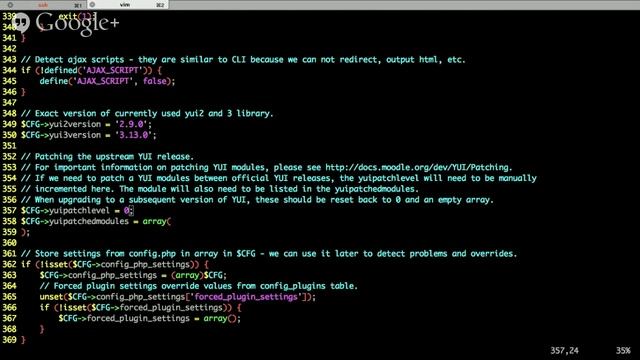
Task: Click line number 352
Action: pyautogui.click(x=9, y=157)
